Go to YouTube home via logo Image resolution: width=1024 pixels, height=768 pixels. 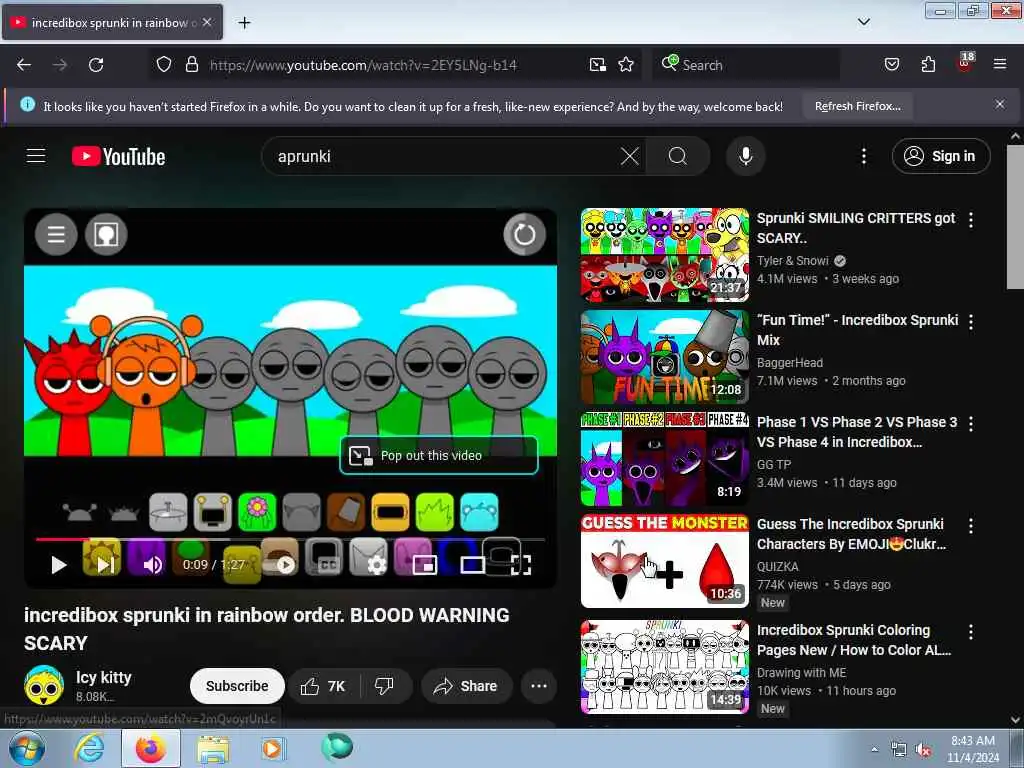pos(119,157)
